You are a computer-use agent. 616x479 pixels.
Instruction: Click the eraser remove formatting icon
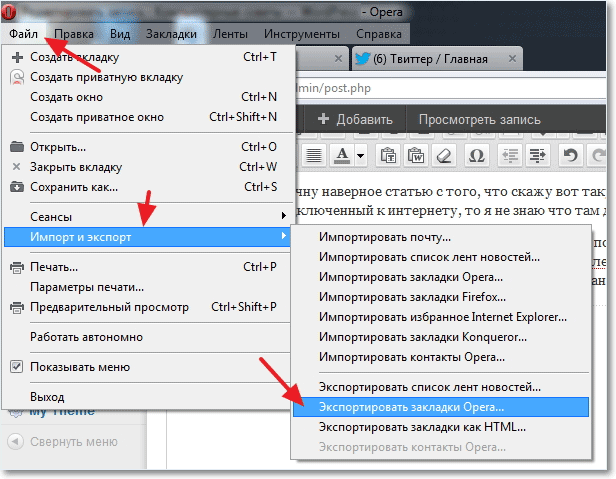(444, 156)
